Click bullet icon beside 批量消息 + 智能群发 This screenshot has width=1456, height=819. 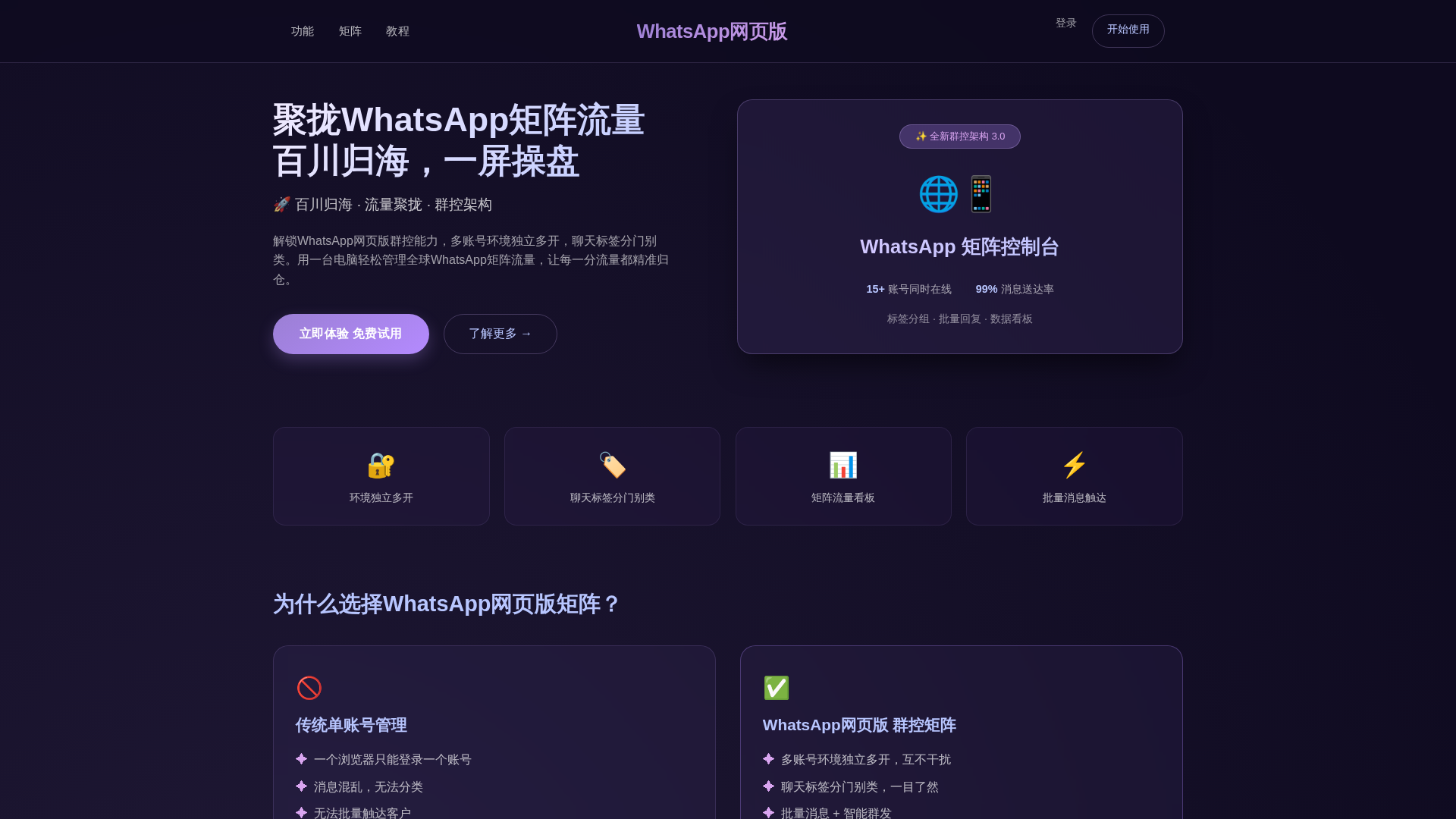click(768, 812)
